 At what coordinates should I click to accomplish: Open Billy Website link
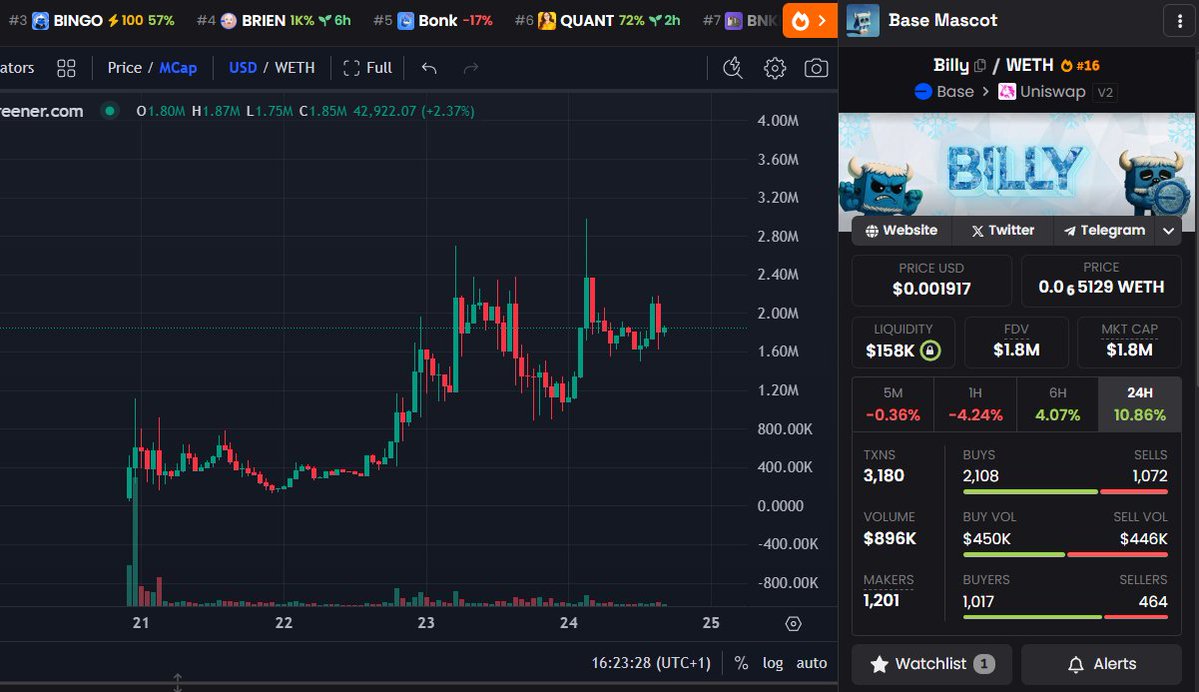click(x=901, y=230)
